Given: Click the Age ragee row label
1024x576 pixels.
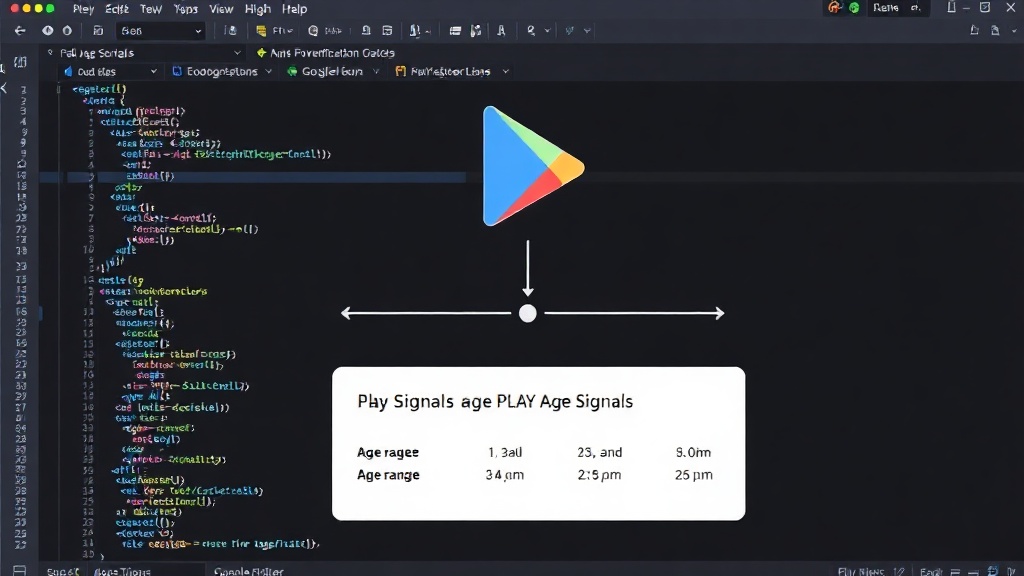Looking at the screenshot, I should pos(388,452).
